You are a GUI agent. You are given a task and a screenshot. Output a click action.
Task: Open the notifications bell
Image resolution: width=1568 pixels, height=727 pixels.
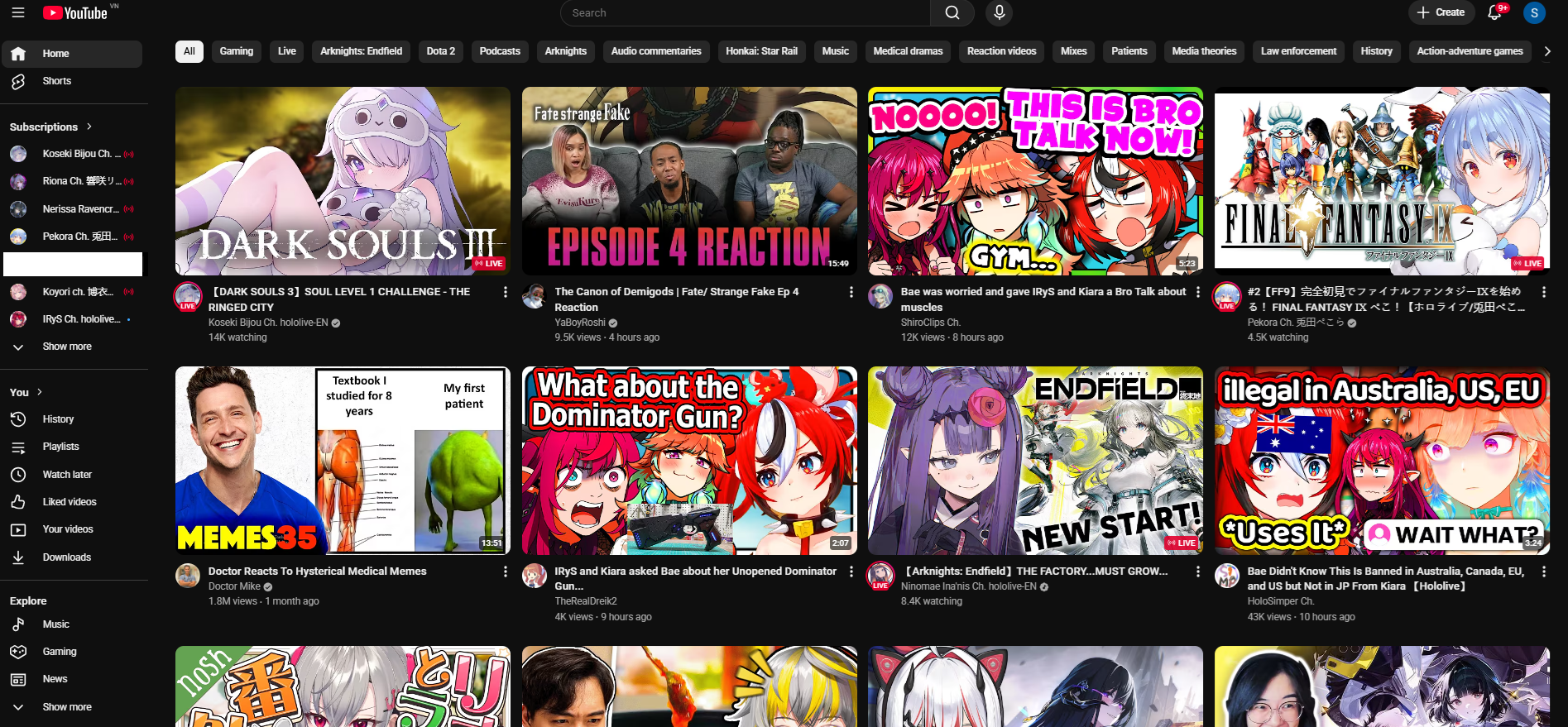[1494, 12]
